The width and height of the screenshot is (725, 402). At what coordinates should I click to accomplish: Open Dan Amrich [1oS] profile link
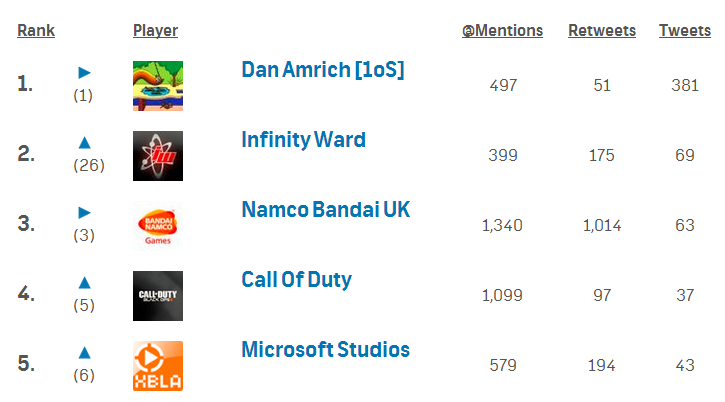point(322,70)
